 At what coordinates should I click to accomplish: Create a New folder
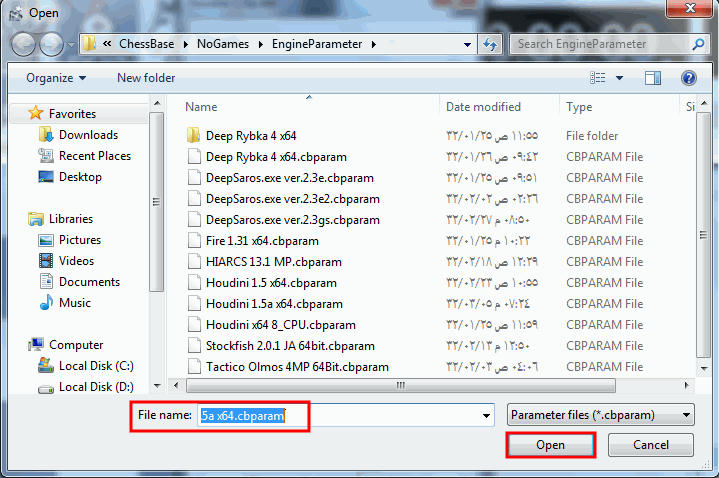146,78
